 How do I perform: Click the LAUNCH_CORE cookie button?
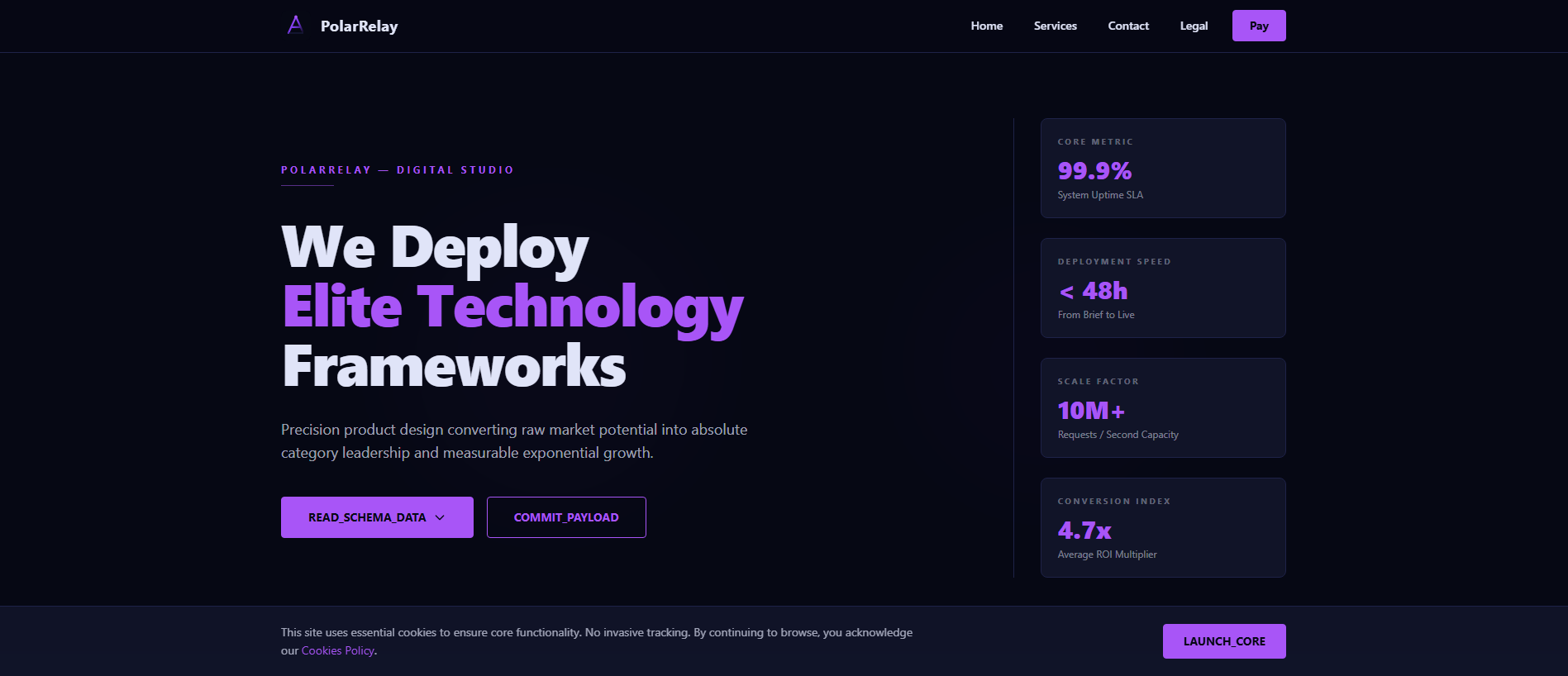coord(1224,641)
